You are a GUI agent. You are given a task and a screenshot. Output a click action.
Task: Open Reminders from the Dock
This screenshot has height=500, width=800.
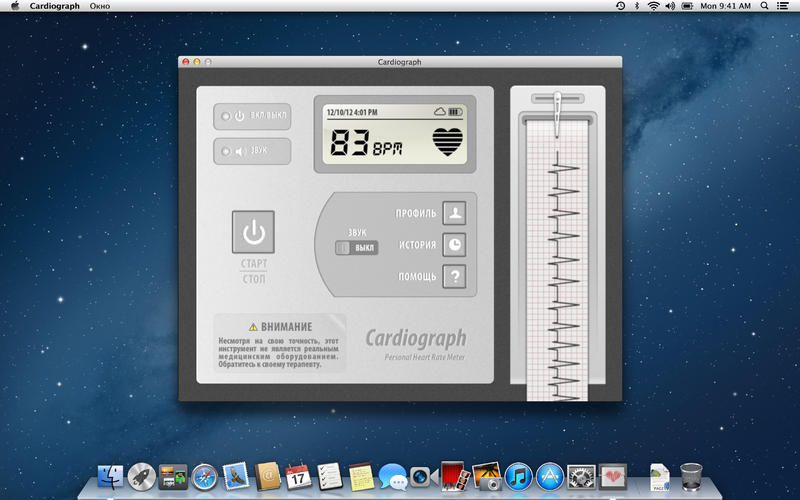[x=330, y=477]
